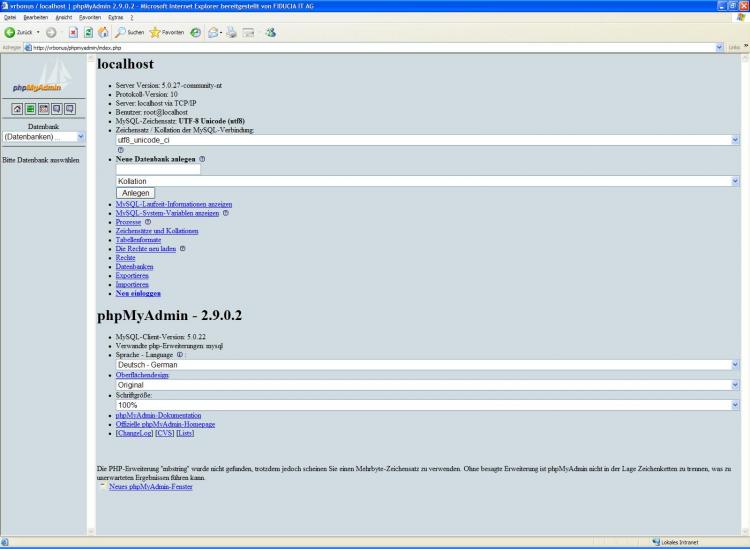Click the Neu einloggen link
Image resolution: width=750 pixels, height=549 pixels.
point(138,294)
